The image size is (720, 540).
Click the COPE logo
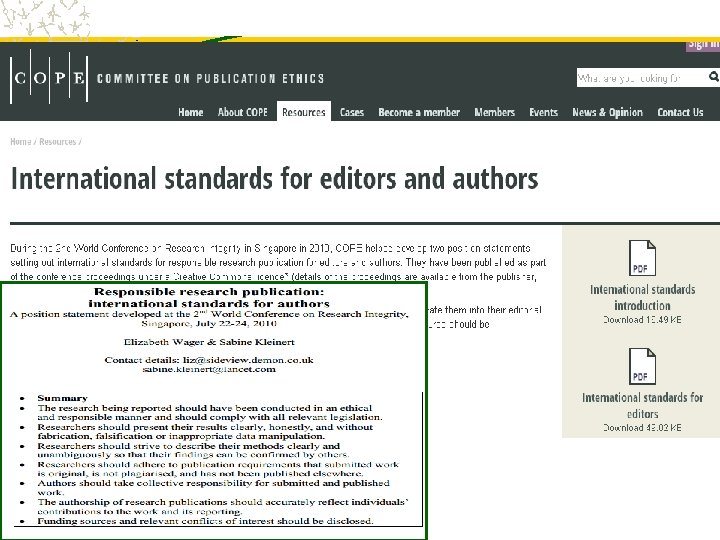click(x=49, y=77)
